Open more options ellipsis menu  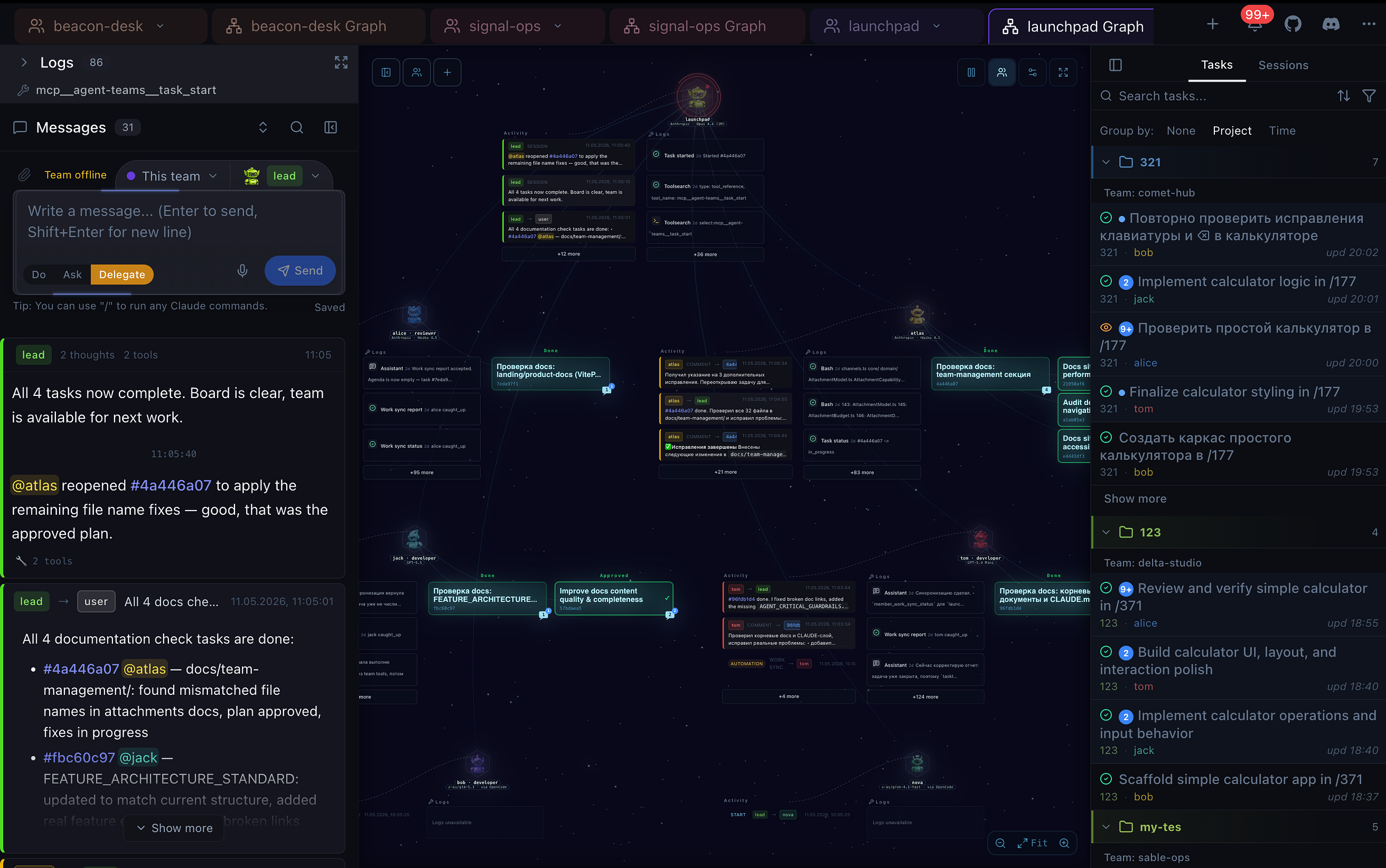(x=1369, y=24)
